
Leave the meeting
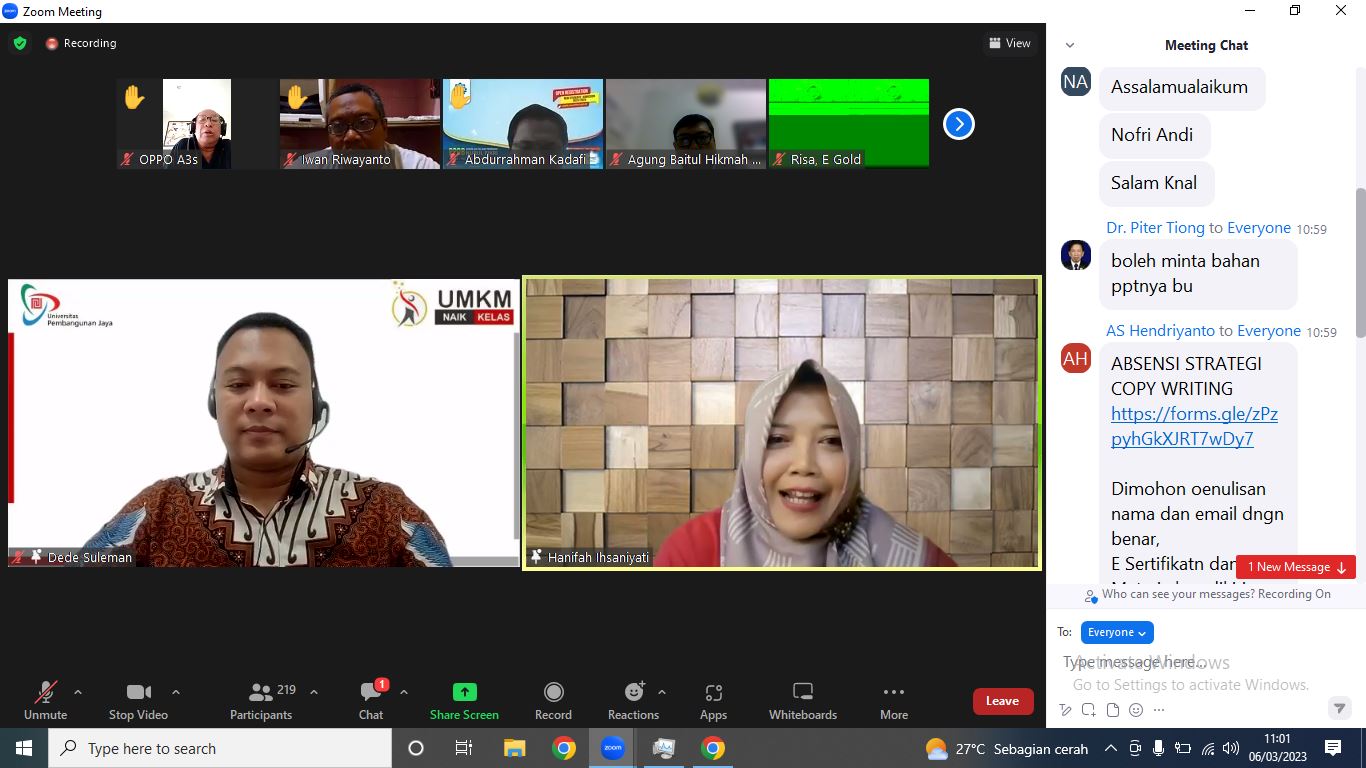point(1003,701)
